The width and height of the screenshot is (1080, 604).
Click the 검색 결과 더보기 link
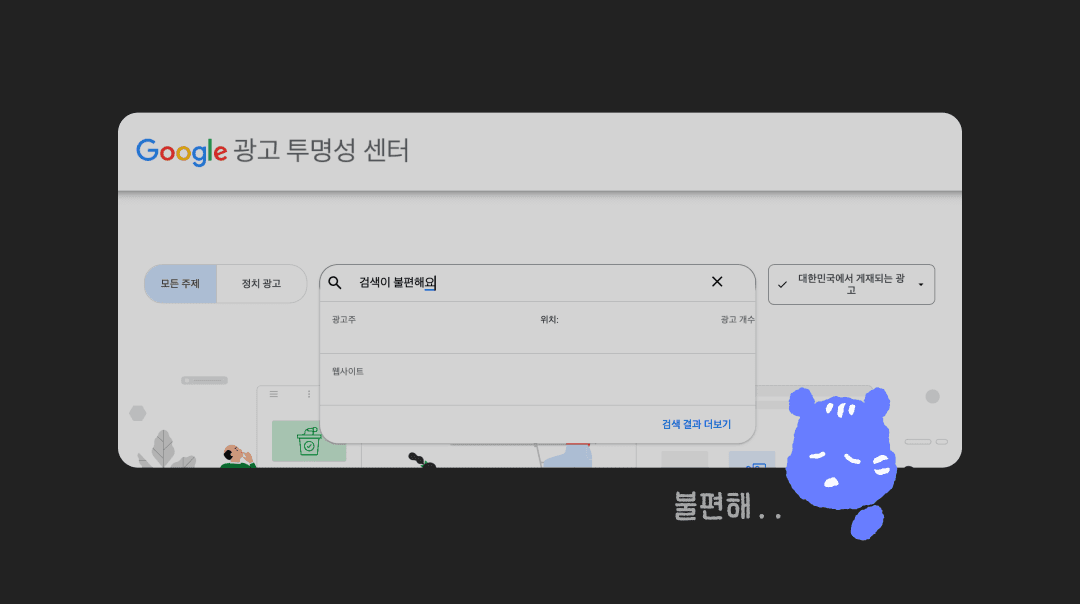coord(696,424)
